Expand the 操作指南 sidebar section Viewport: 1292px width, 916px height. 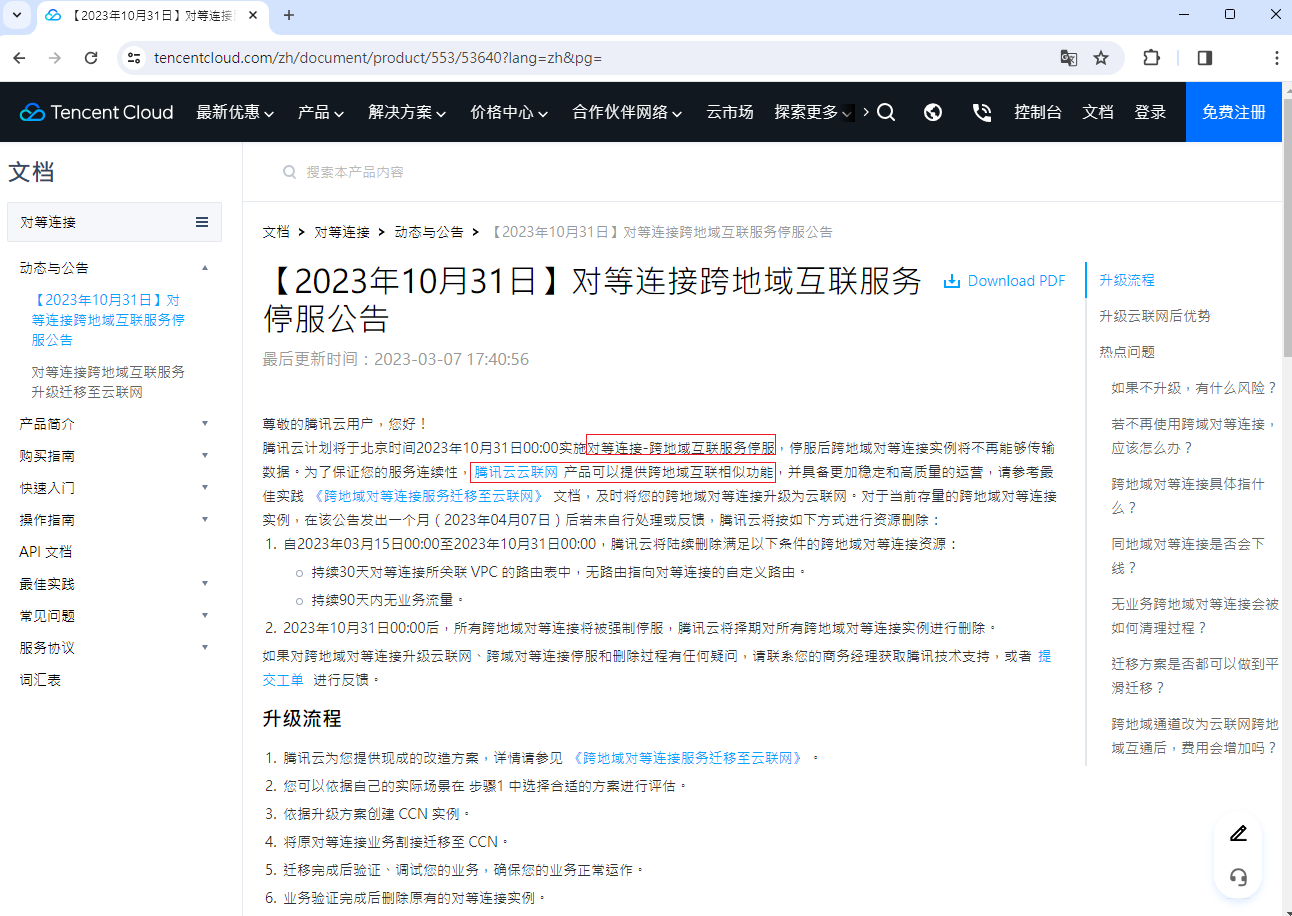(114, 520)
